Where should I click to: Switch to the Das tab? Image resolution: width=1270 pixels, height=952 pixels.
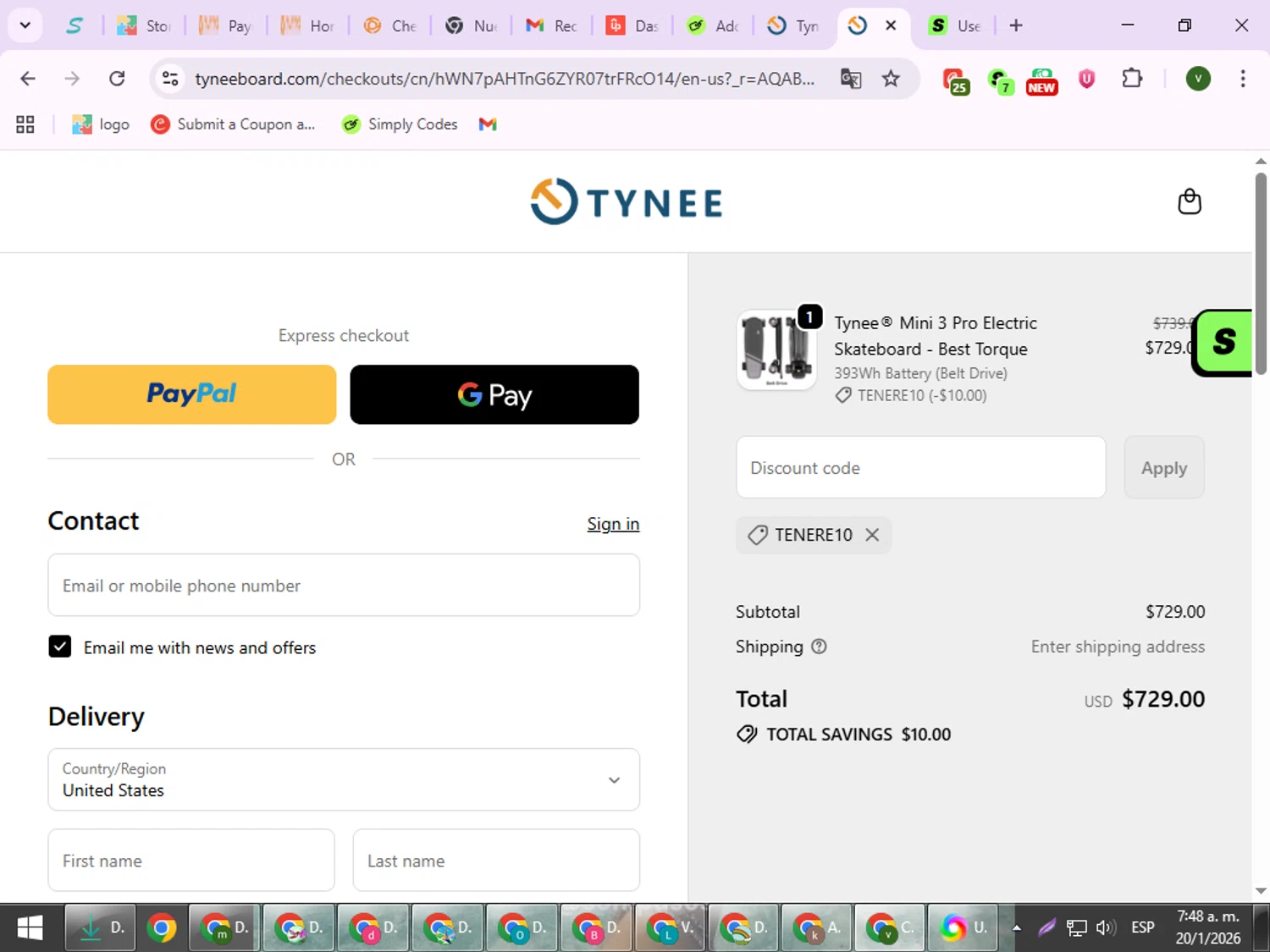click(633, 25)
